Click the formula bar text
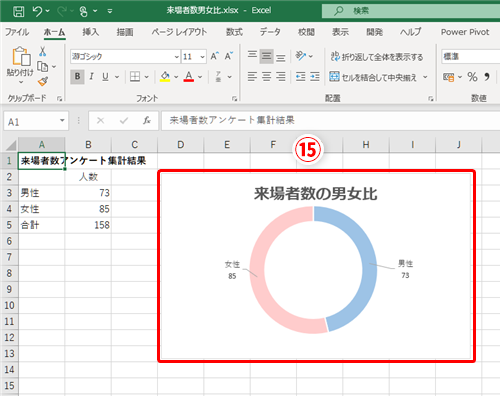This screenshot has height=396, width=500. pos(232,120)
